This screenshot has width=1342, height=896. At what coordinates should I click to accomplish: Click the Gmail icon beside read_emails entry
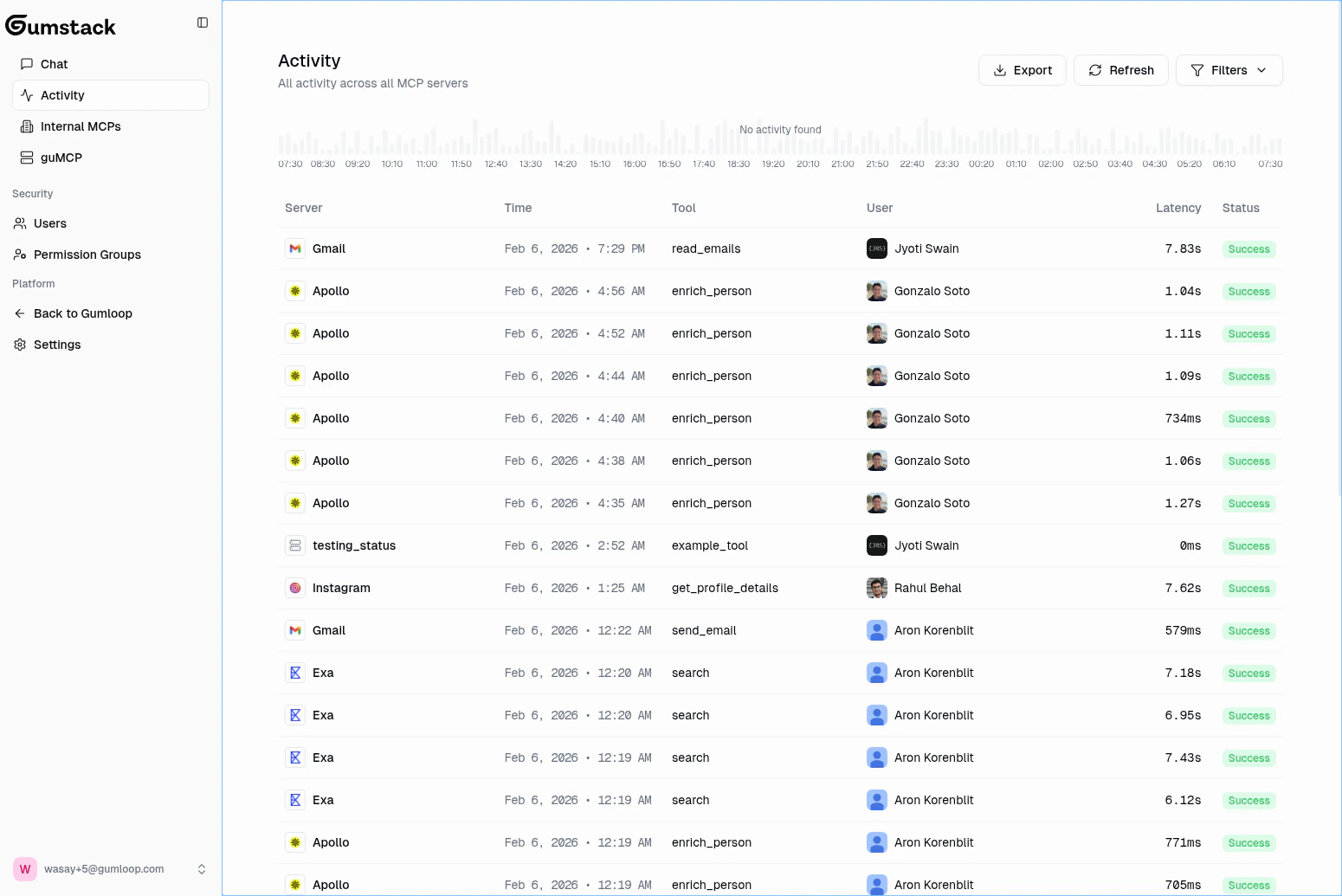(295, 248)
